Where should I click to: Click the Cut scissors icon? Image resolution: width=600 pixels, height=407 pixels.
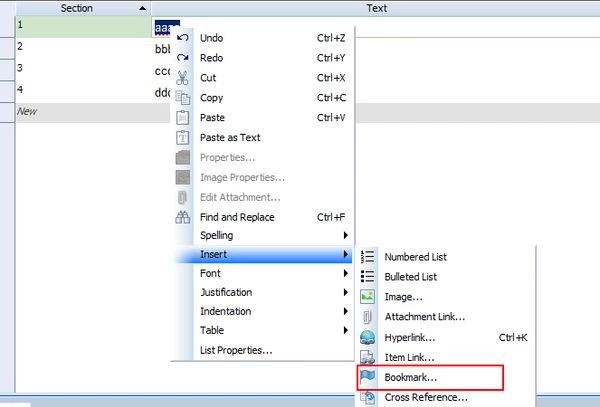183,78
